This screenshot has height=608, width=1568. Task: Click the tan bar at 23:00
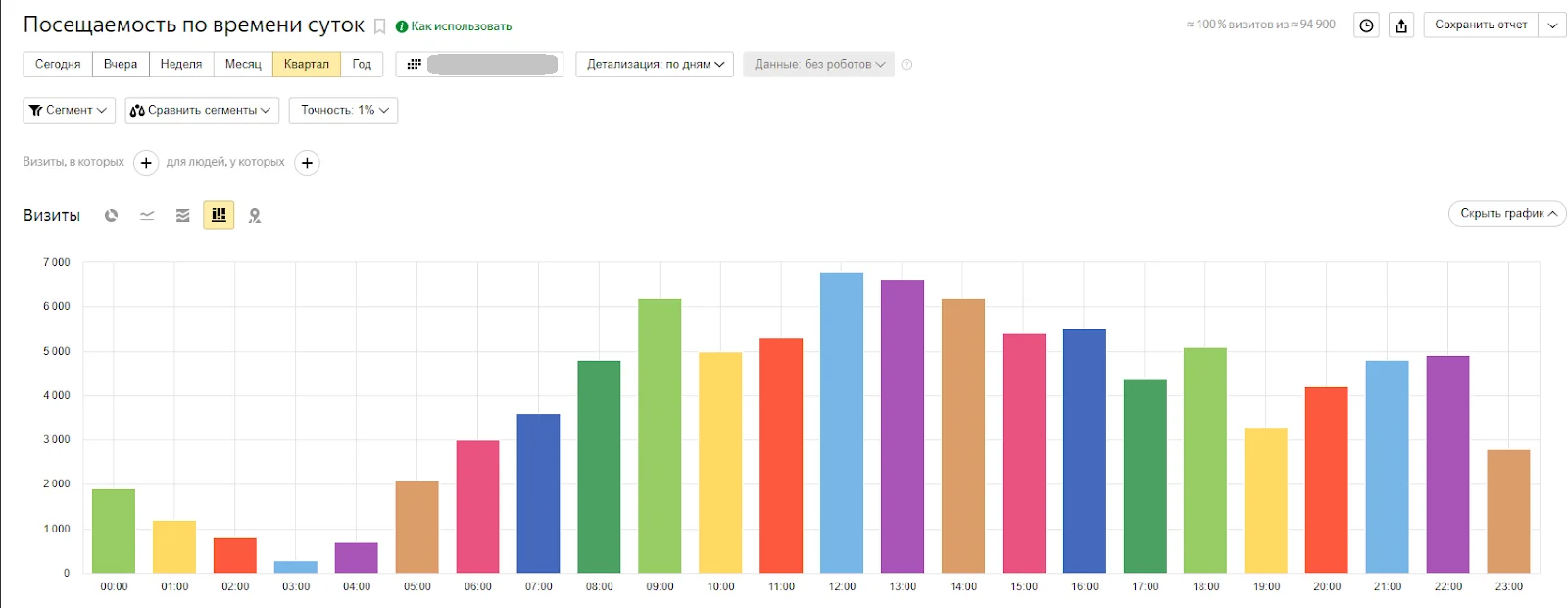pos(1509,511)
